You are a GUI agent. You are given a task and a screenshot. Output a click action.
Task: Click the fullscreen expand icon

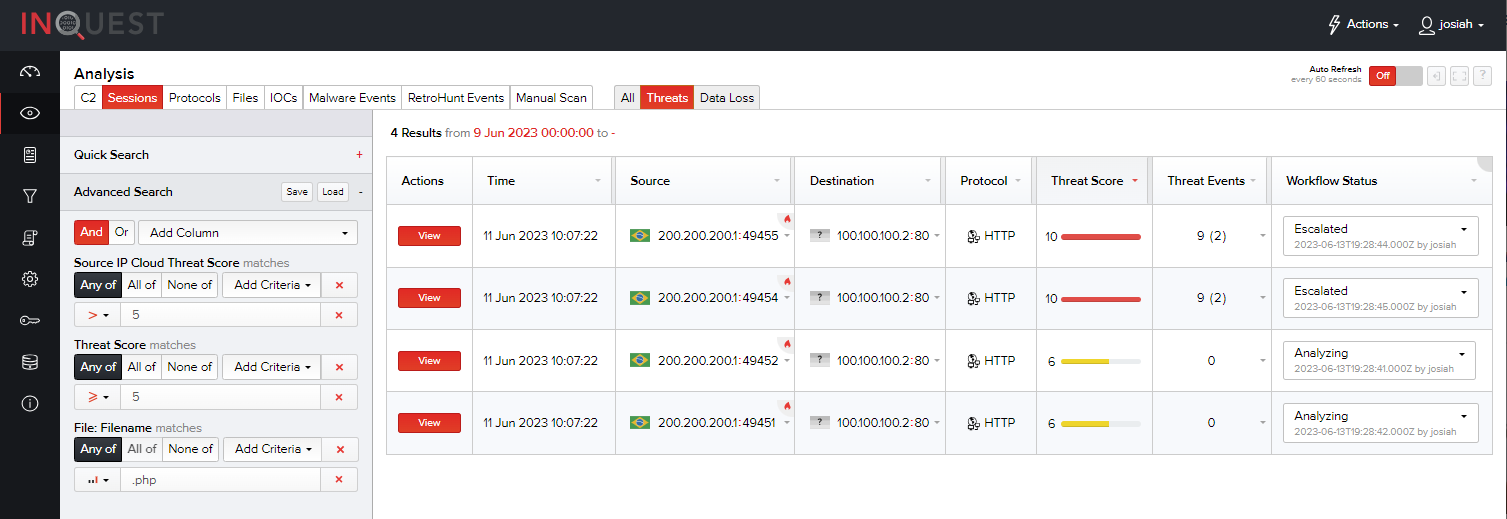pyautogui.click(x=1459, y=76)
